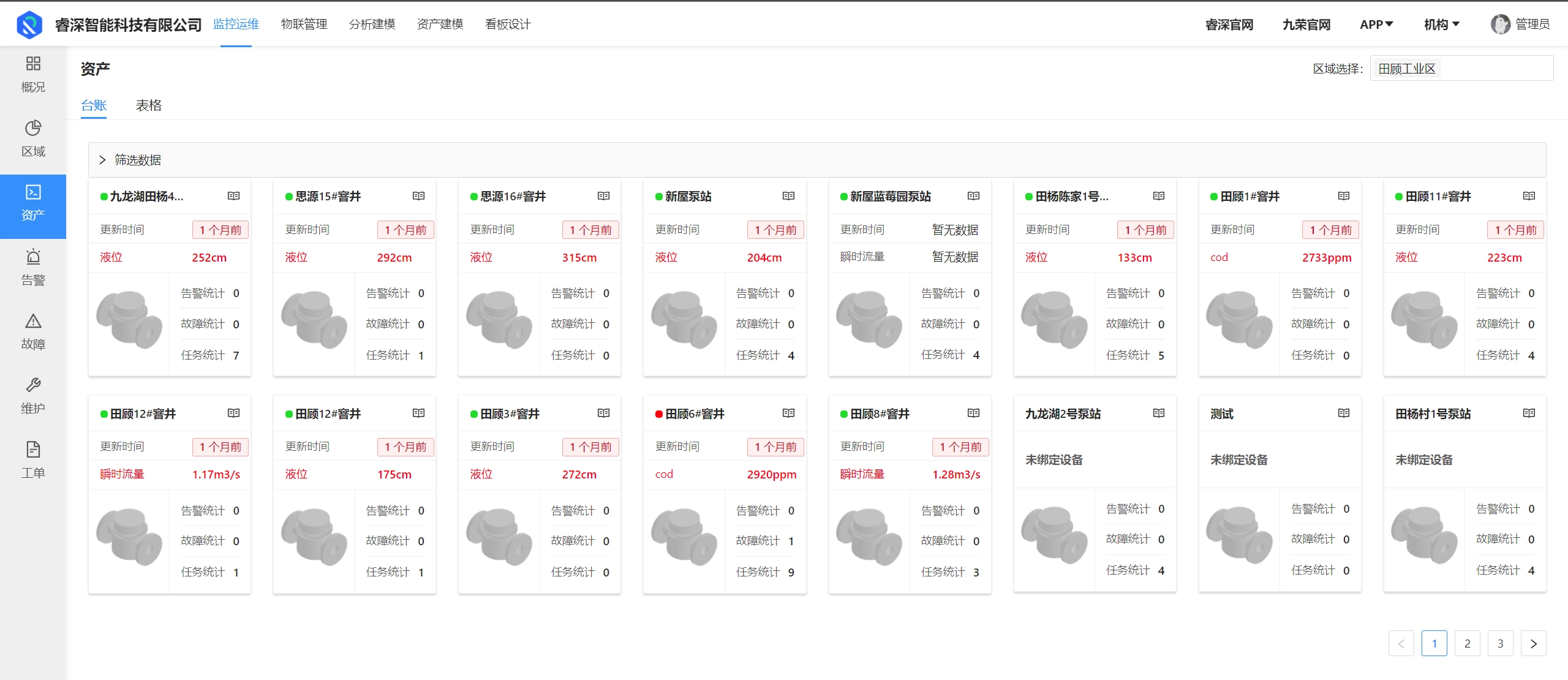Click detail book icon on 田顾6#窨井 card
The height and width of the screenshot is (680, 1568).
788,414
